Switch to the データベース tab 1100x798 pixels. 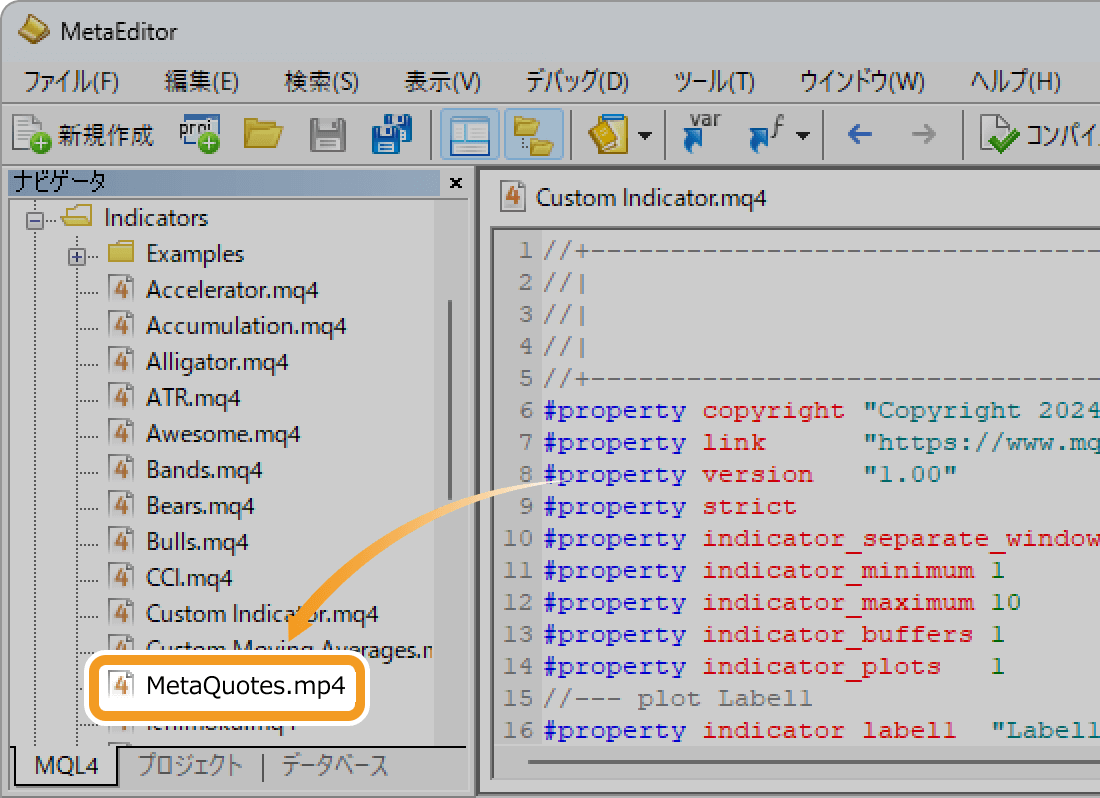(x=335, y=765)
